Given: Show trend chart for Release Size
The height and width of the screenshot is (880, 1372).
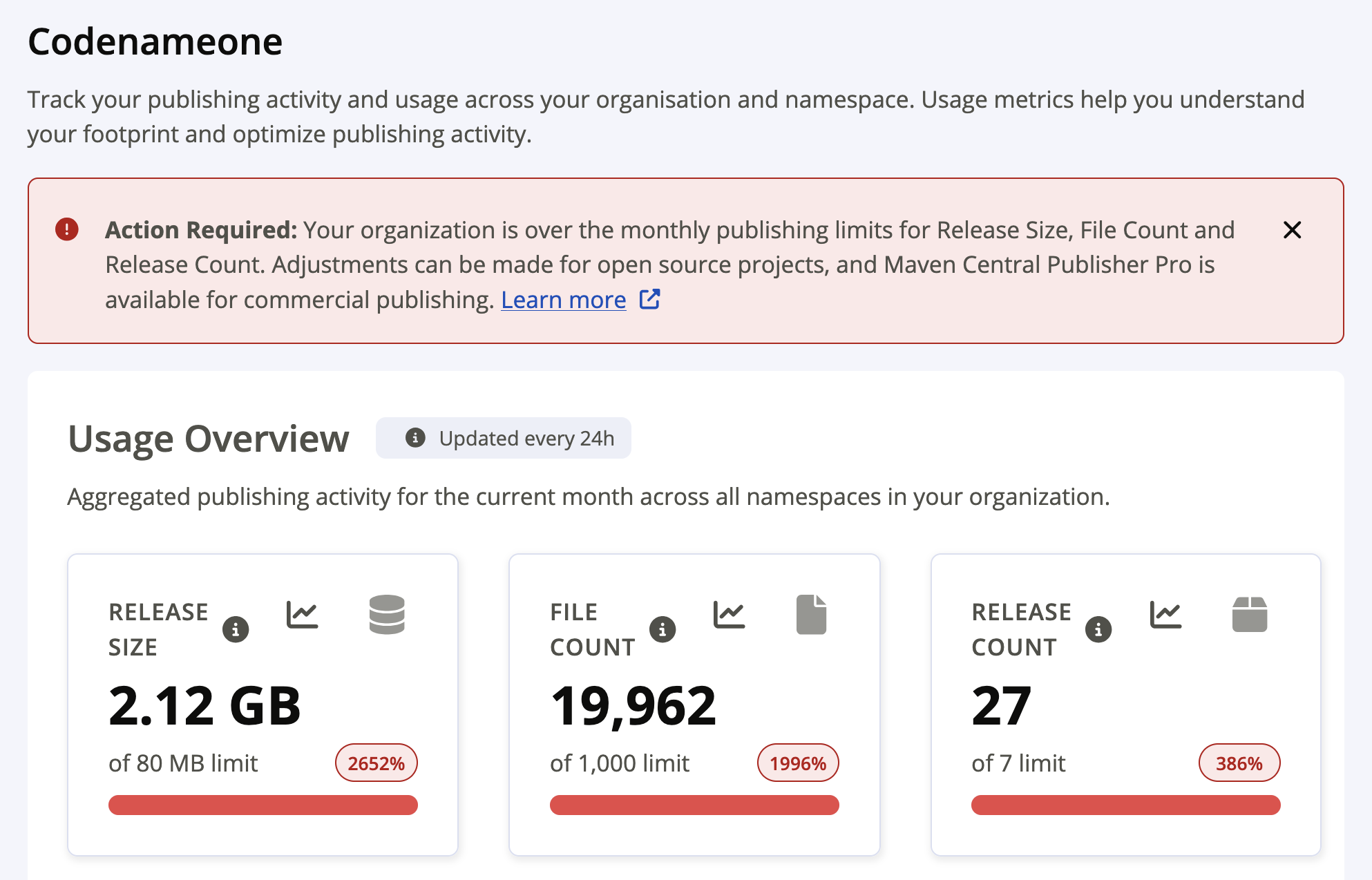Looking at the screenshot, I should point(303,614).
